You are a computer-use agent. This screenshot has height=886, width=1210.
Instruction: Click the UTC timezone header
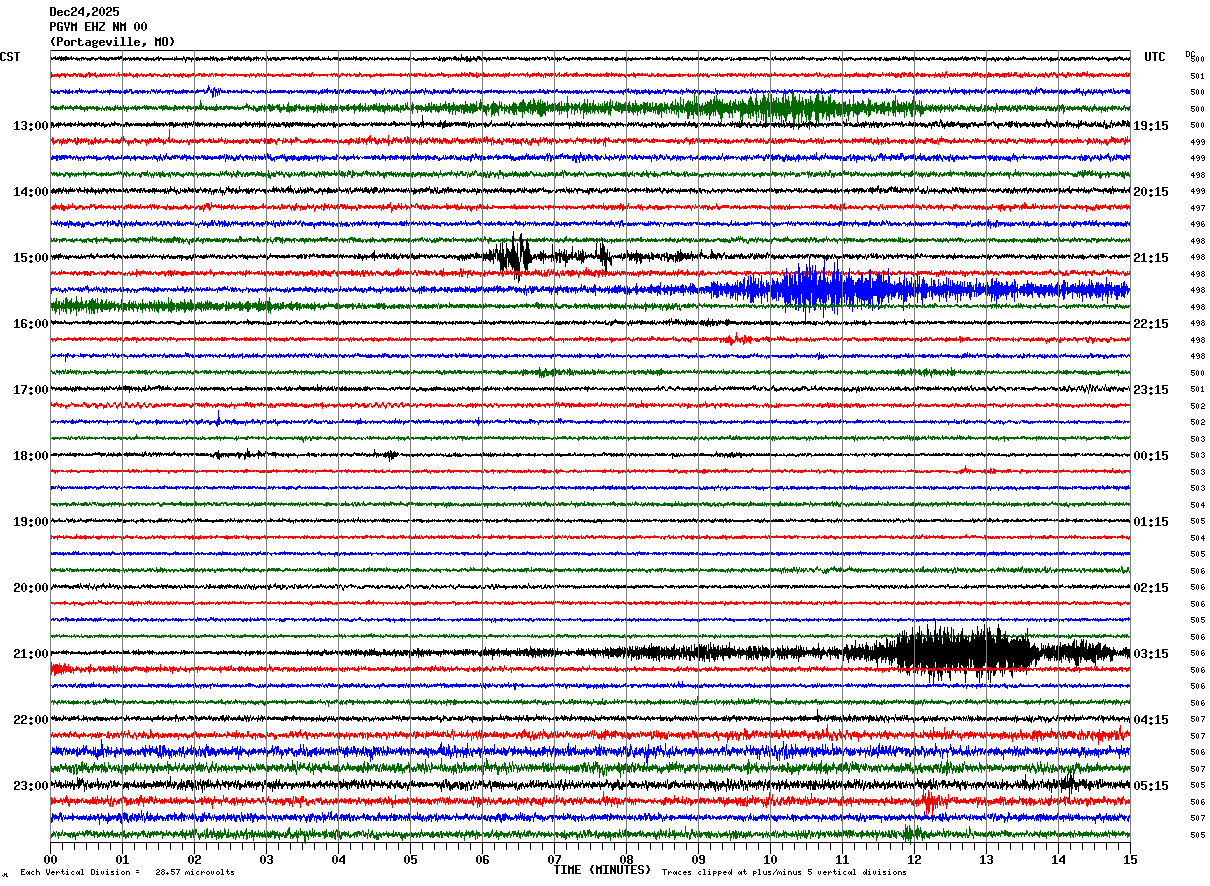[1155, 57]
